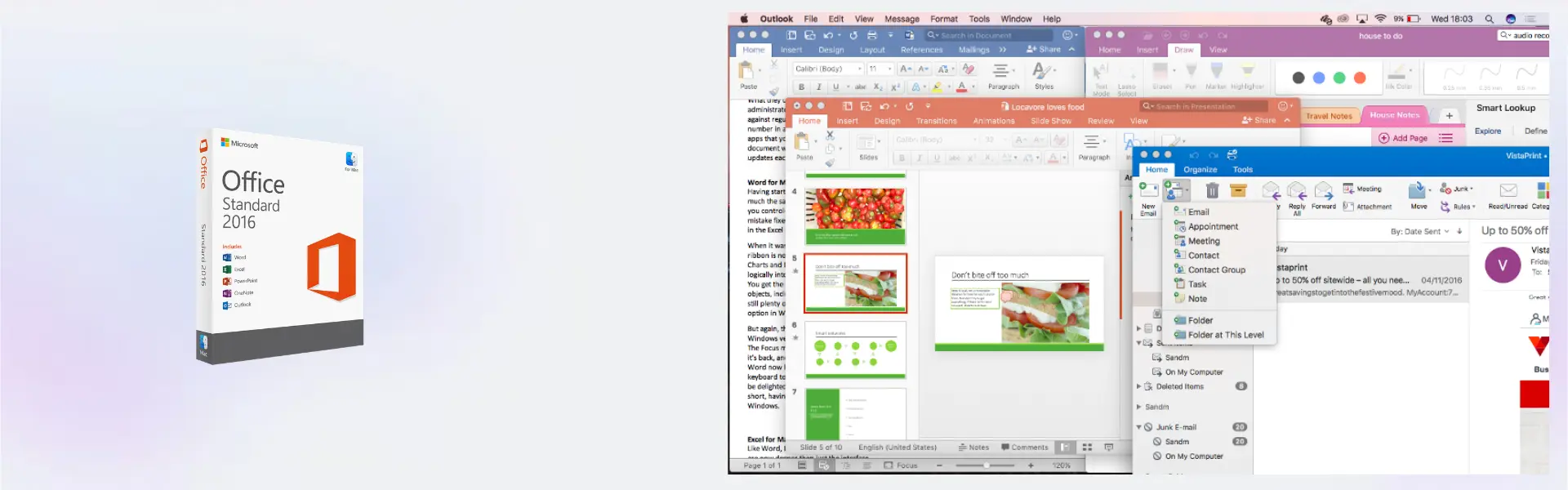The height and width of the screenshot is (490, 1568).
Task: Switch to PowerPoint Transitions tab
Action: tap(936, 121)
